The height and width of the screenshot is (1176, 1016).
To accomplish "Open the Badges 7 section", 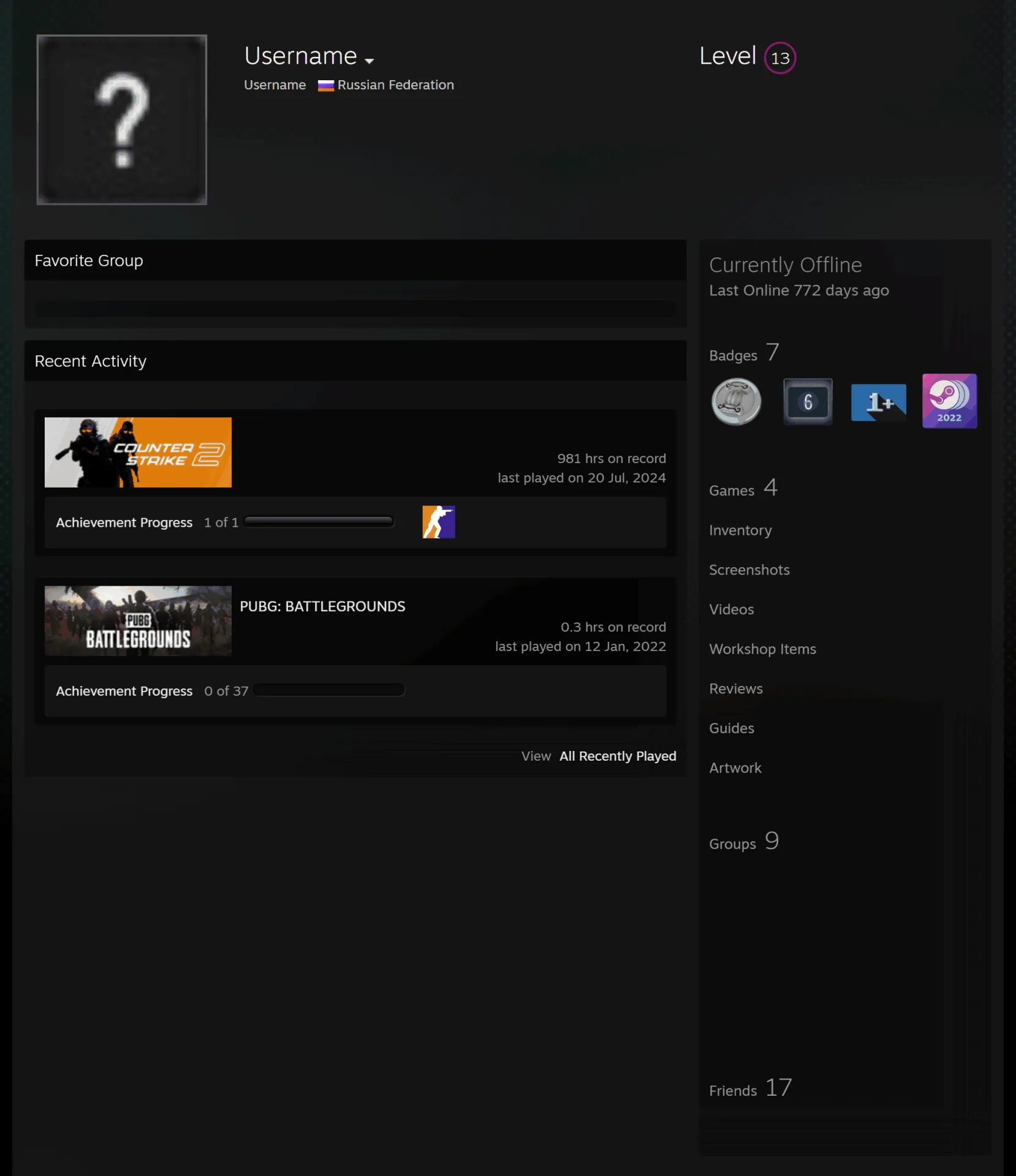I will 744,353.
